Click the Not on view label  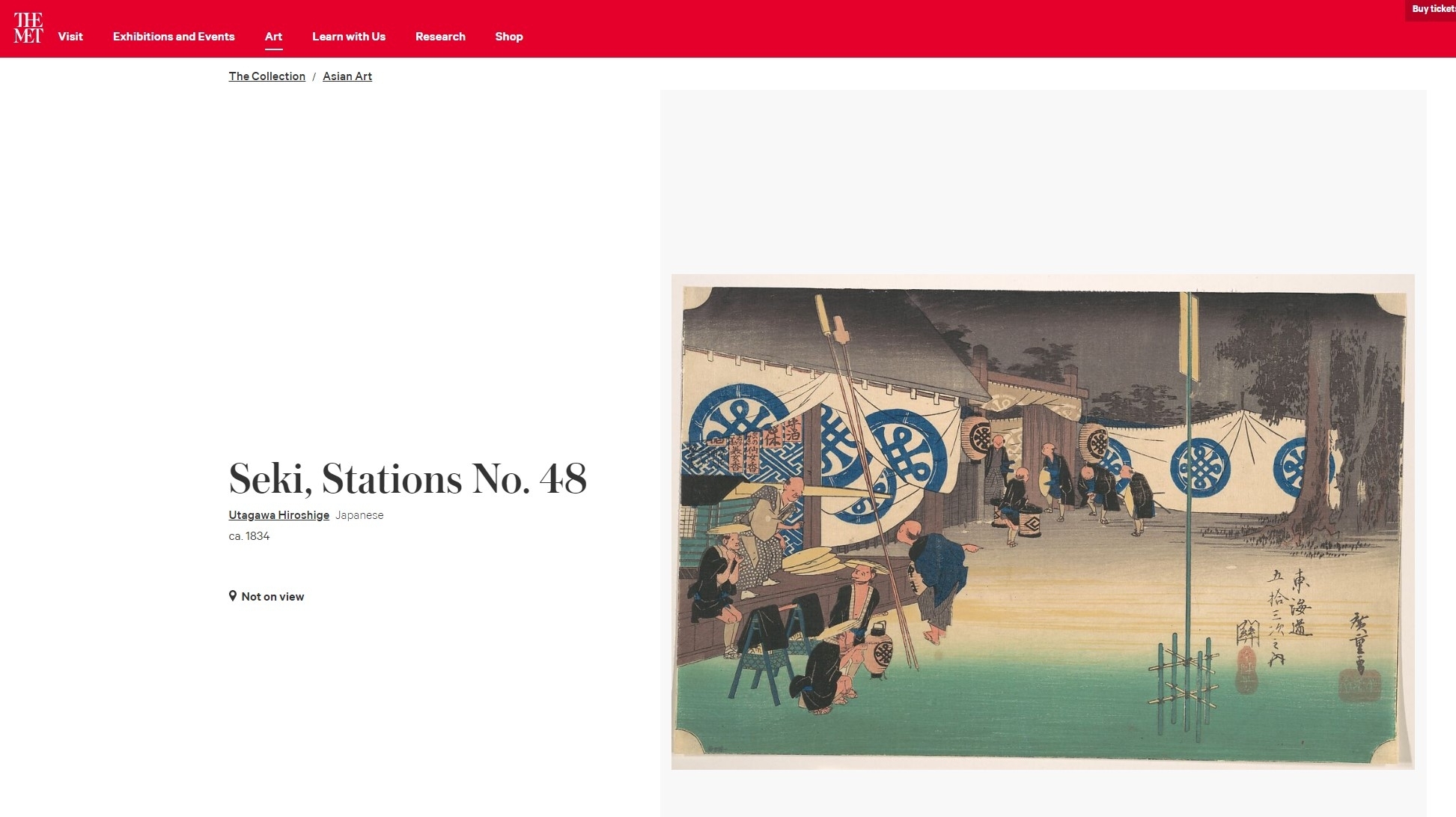pyautogui.click(x=272, y=597)
